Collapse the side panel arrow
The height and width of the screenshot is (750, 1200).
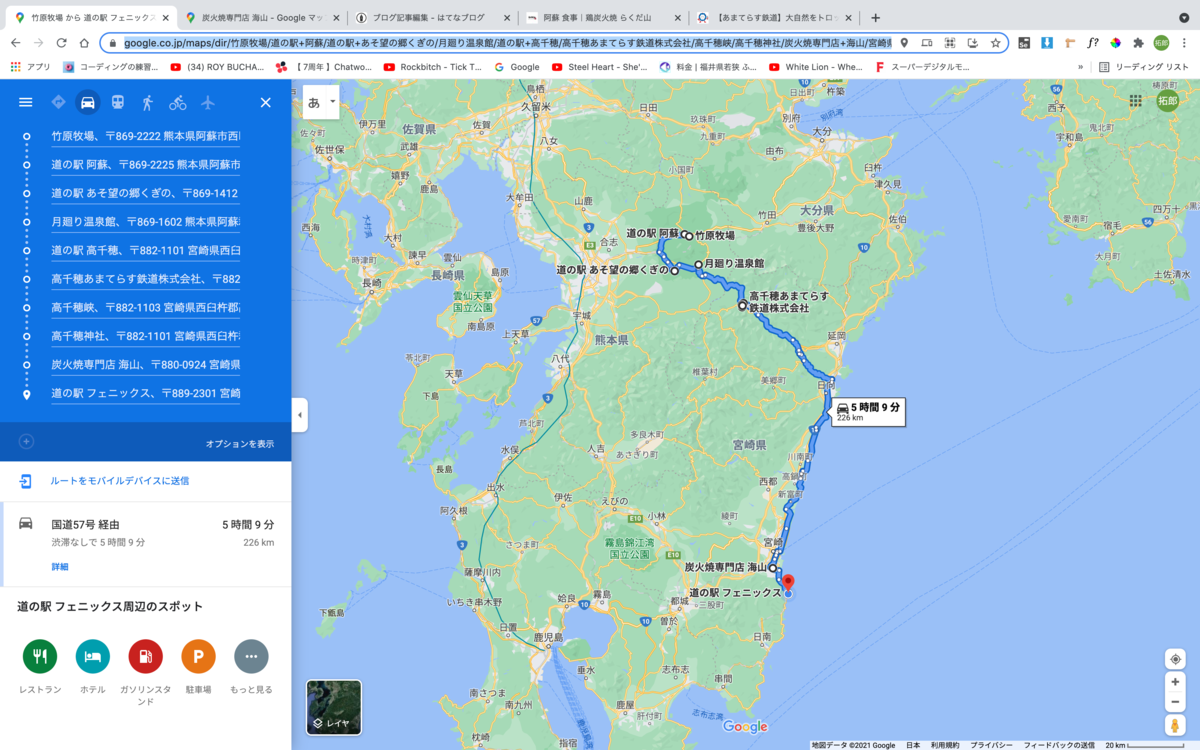298,414
